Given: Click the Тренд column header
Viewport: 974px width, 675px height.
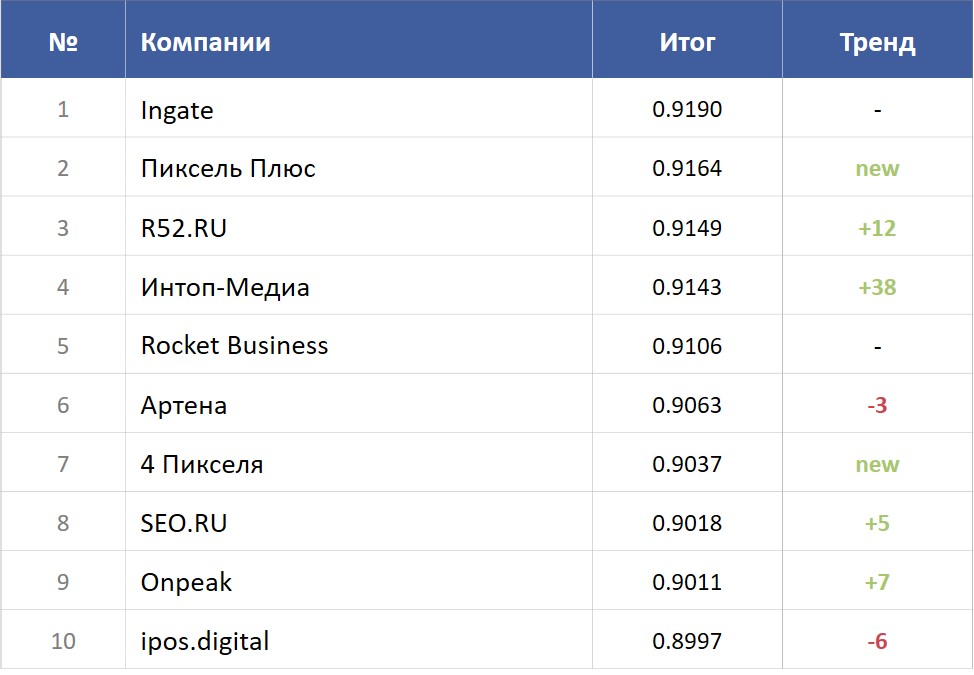Looking at the screenshot, I should [877, 42].
